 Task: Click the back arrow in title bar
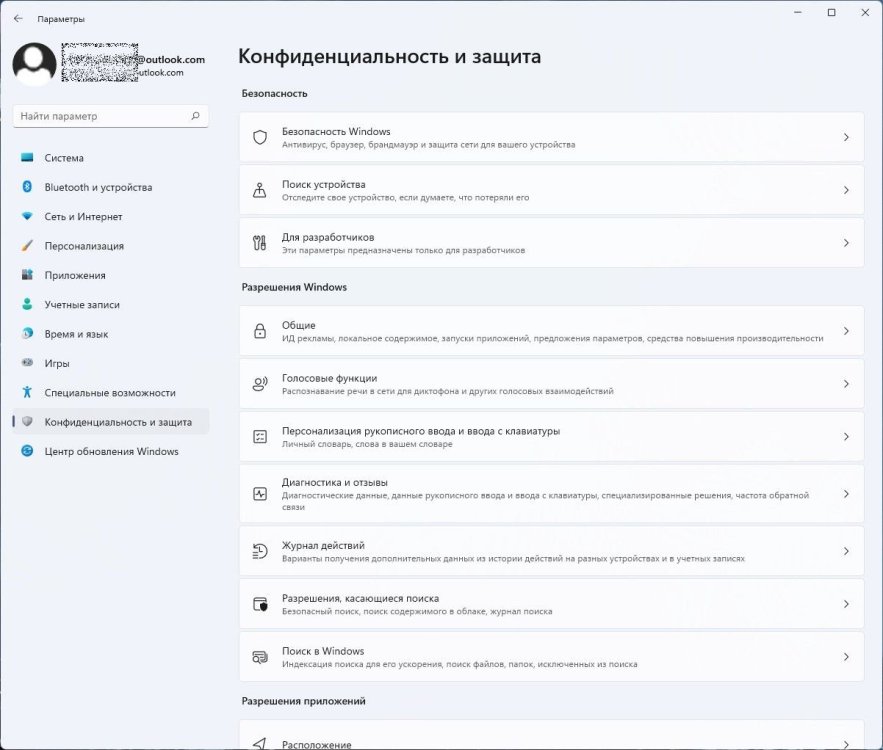18,19
